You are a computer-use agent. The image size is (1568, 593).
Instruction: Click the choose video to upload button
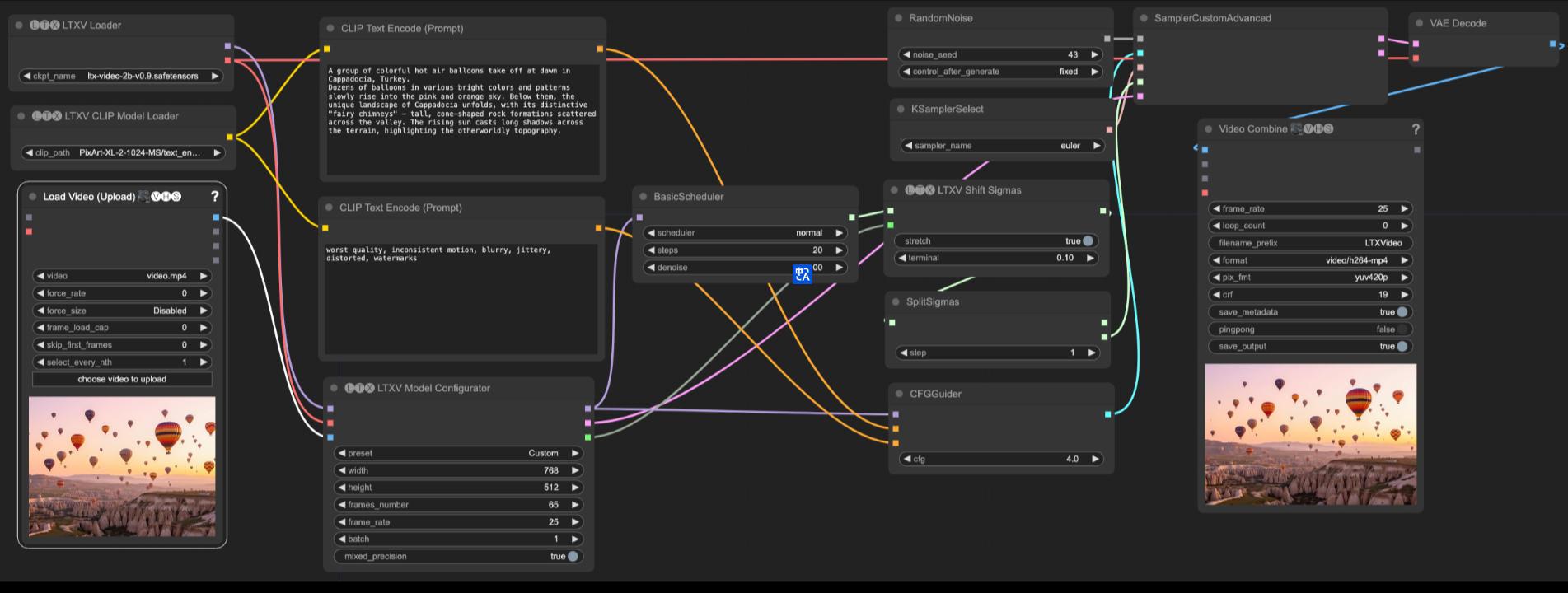(122, 380)
